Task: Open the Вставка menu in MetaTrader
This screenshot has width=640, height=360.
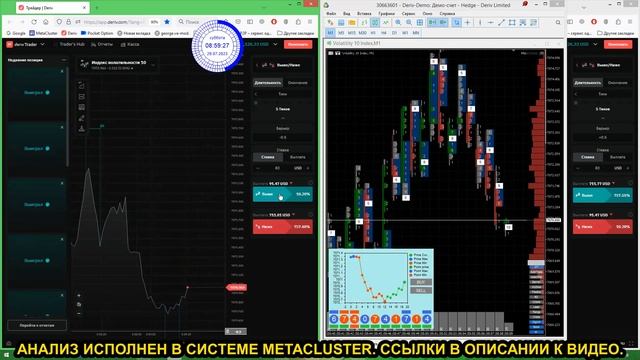Action: point(364,13)
